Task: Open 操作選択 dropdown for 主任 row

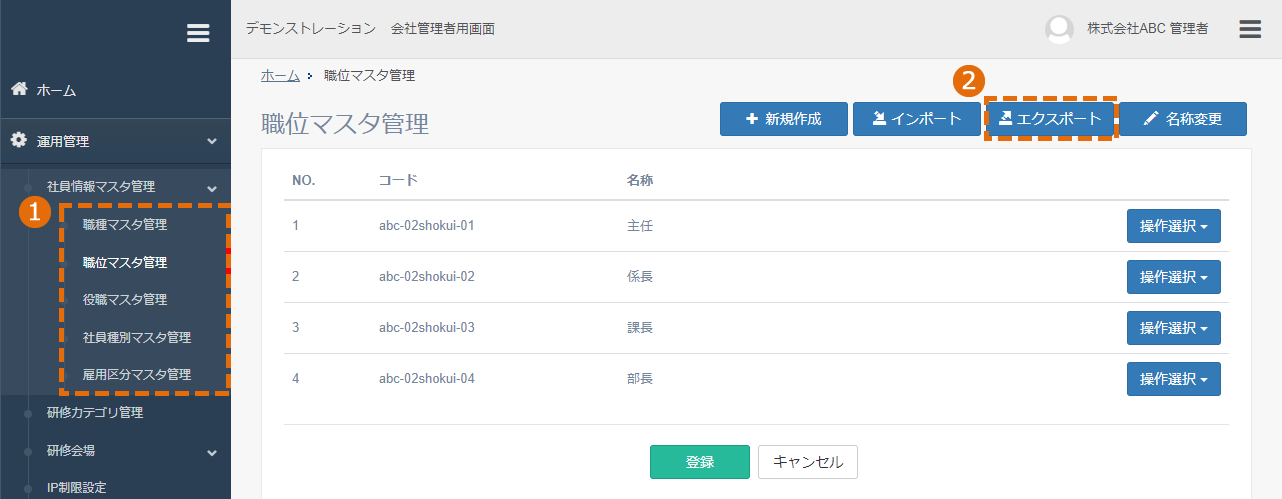Action: (x=1174, y=226)
